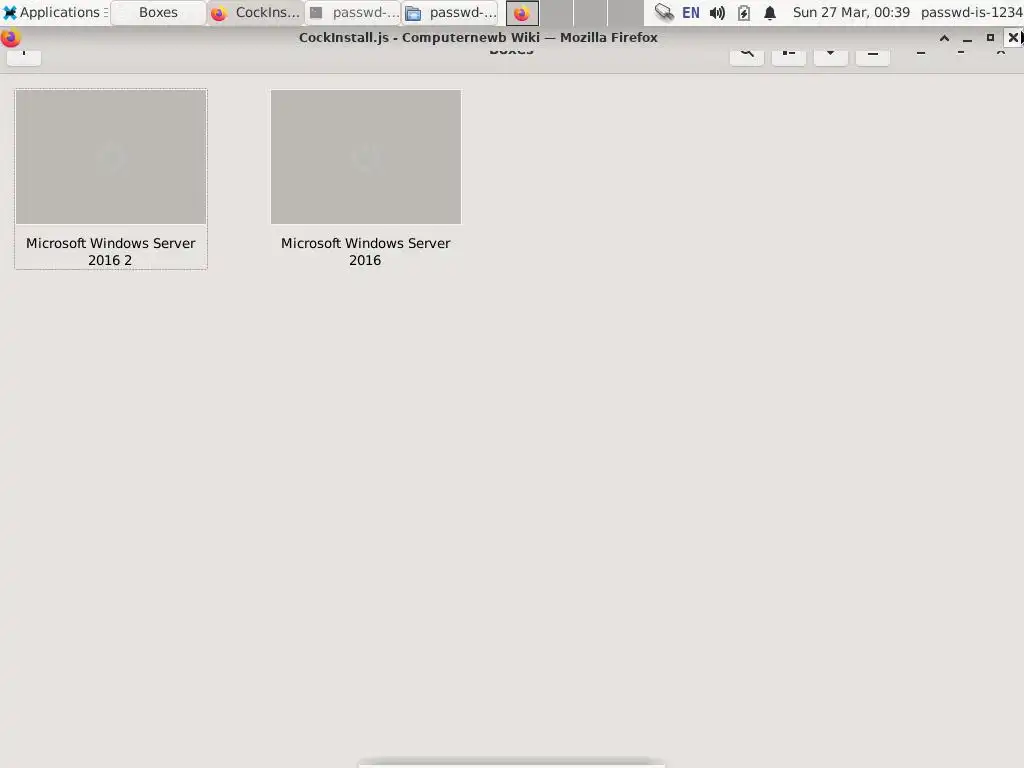Open the volume speaker tray icon

point(717,12)
